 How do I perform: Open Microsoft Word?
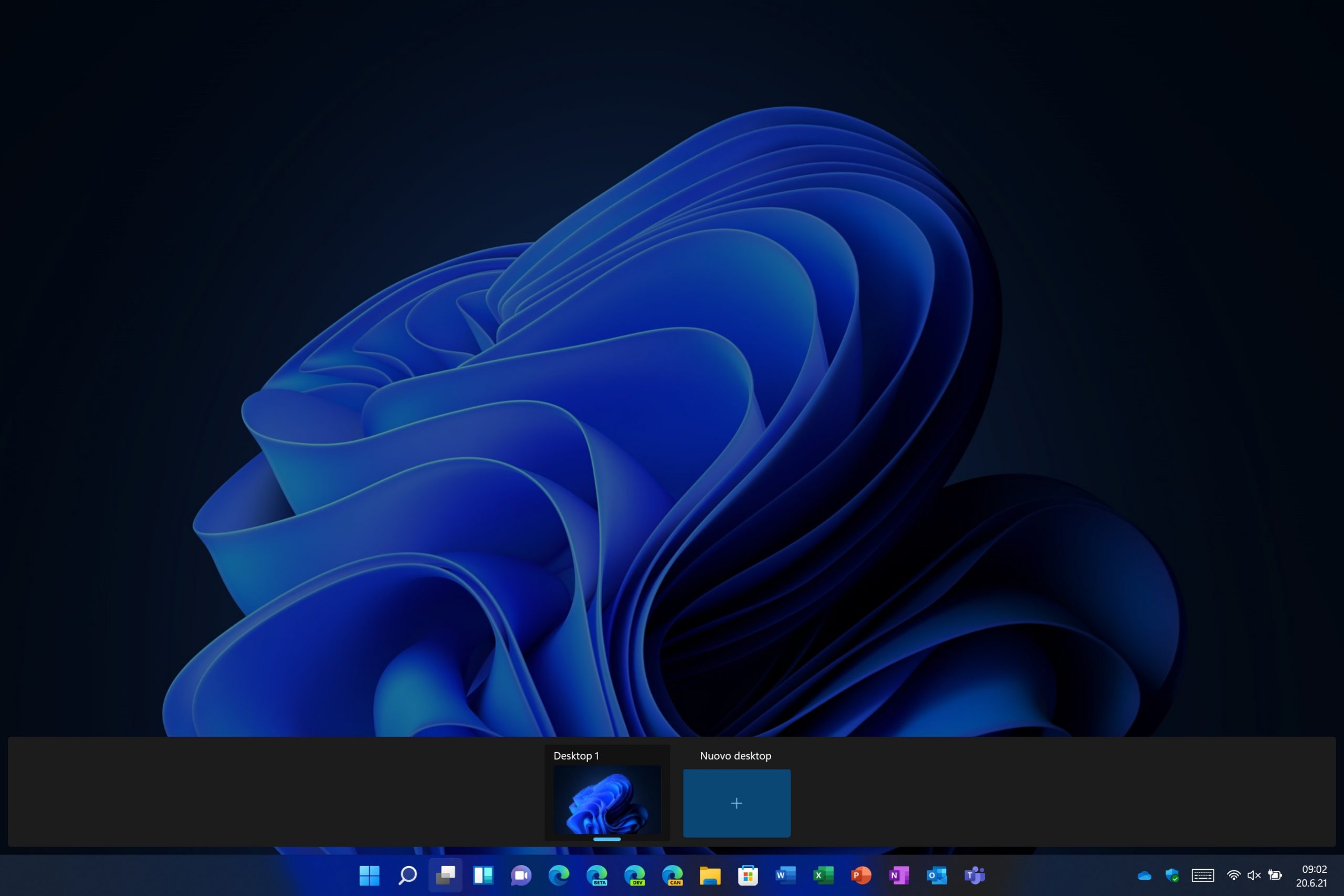tap(785, 875)
